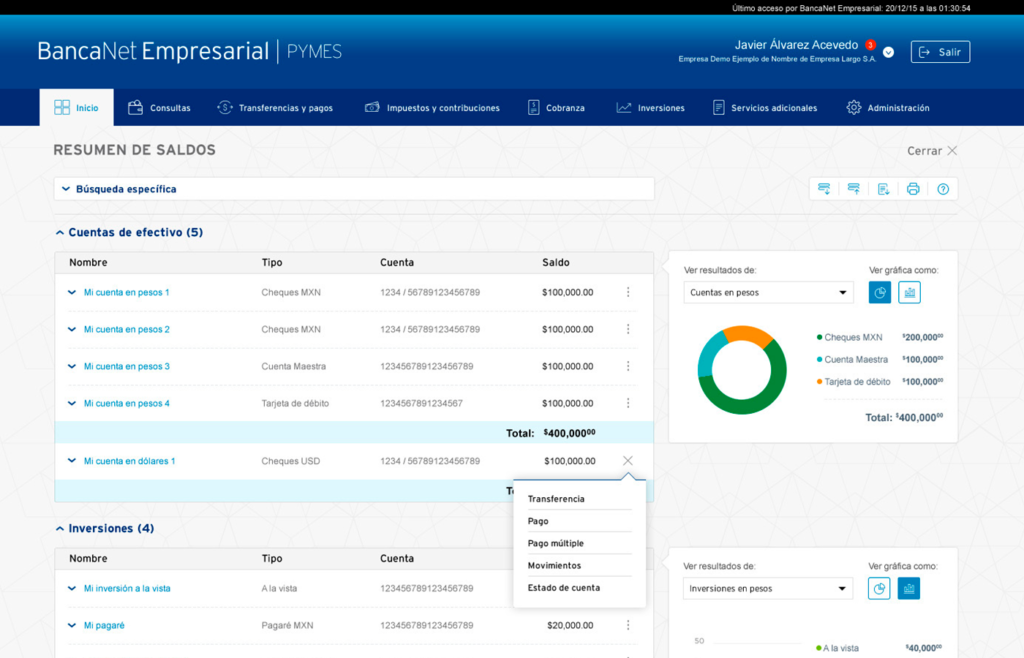Screen dimensions: 1024x658
Task: Open Transferencias y pagos menu
Action: tap(275, 108)
